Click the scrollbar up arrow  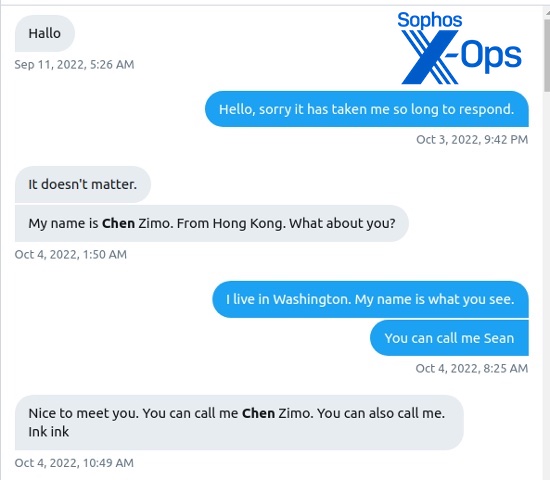(547, 13)
